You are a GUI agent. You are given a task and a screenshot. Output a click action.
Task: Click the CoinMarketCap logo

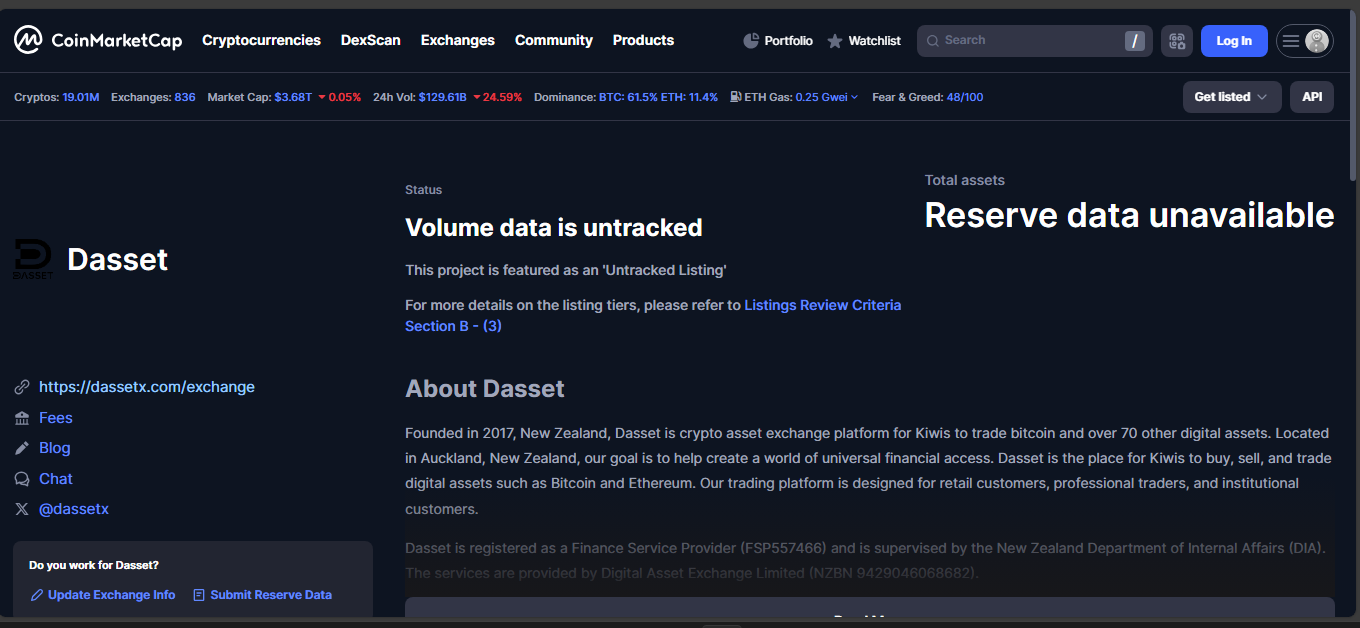[x=98, y=40]
